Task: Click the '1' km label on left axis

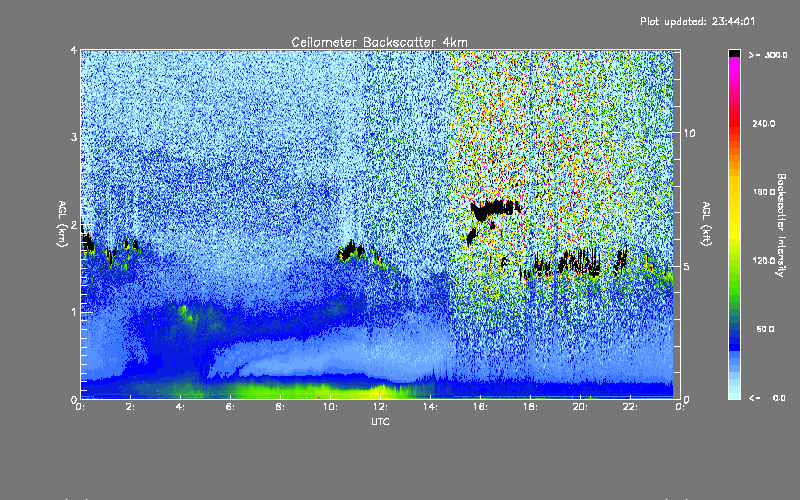Action: [x=74, y=312]
